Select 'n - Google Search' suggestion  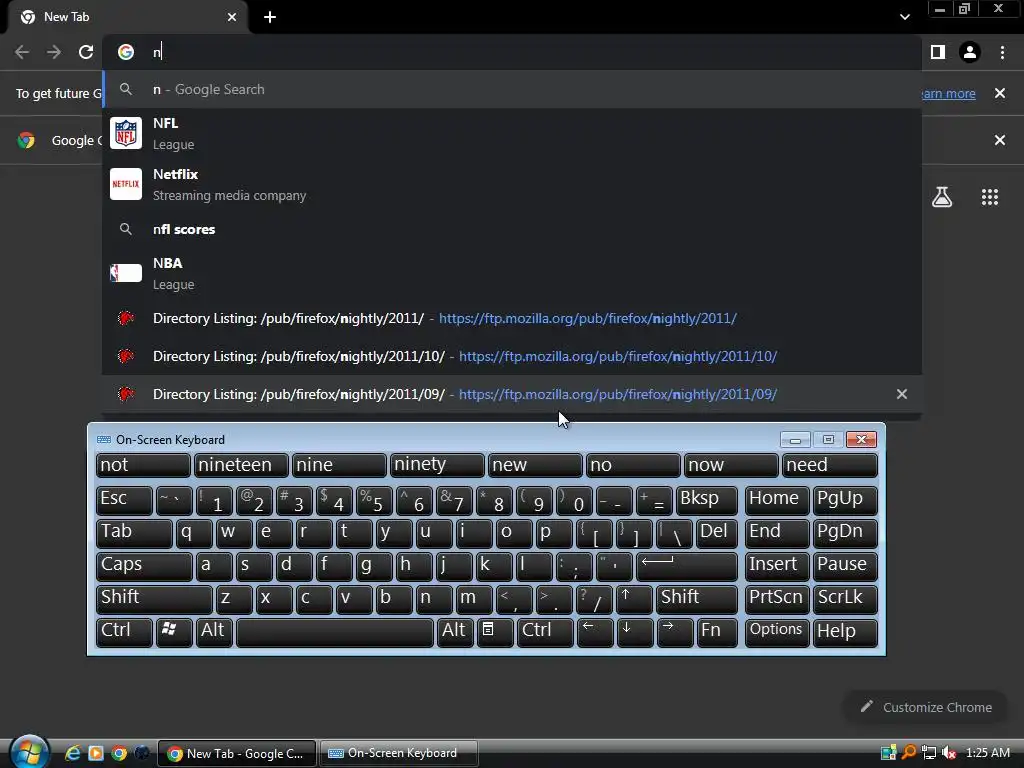pos(512,89)
